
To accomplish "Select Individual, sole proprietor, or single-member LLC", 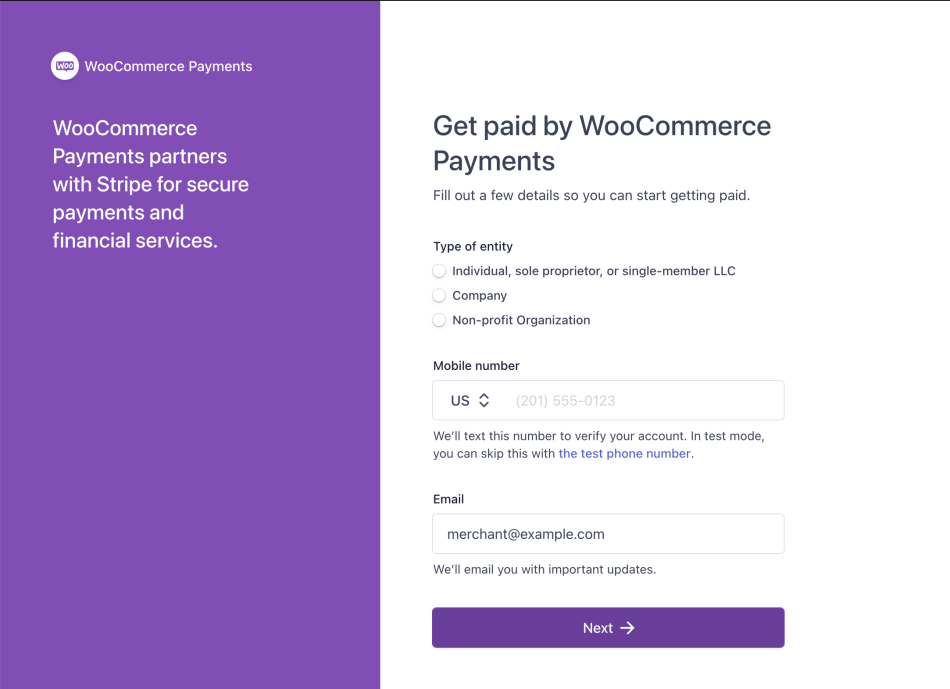I will coord(439,271).
